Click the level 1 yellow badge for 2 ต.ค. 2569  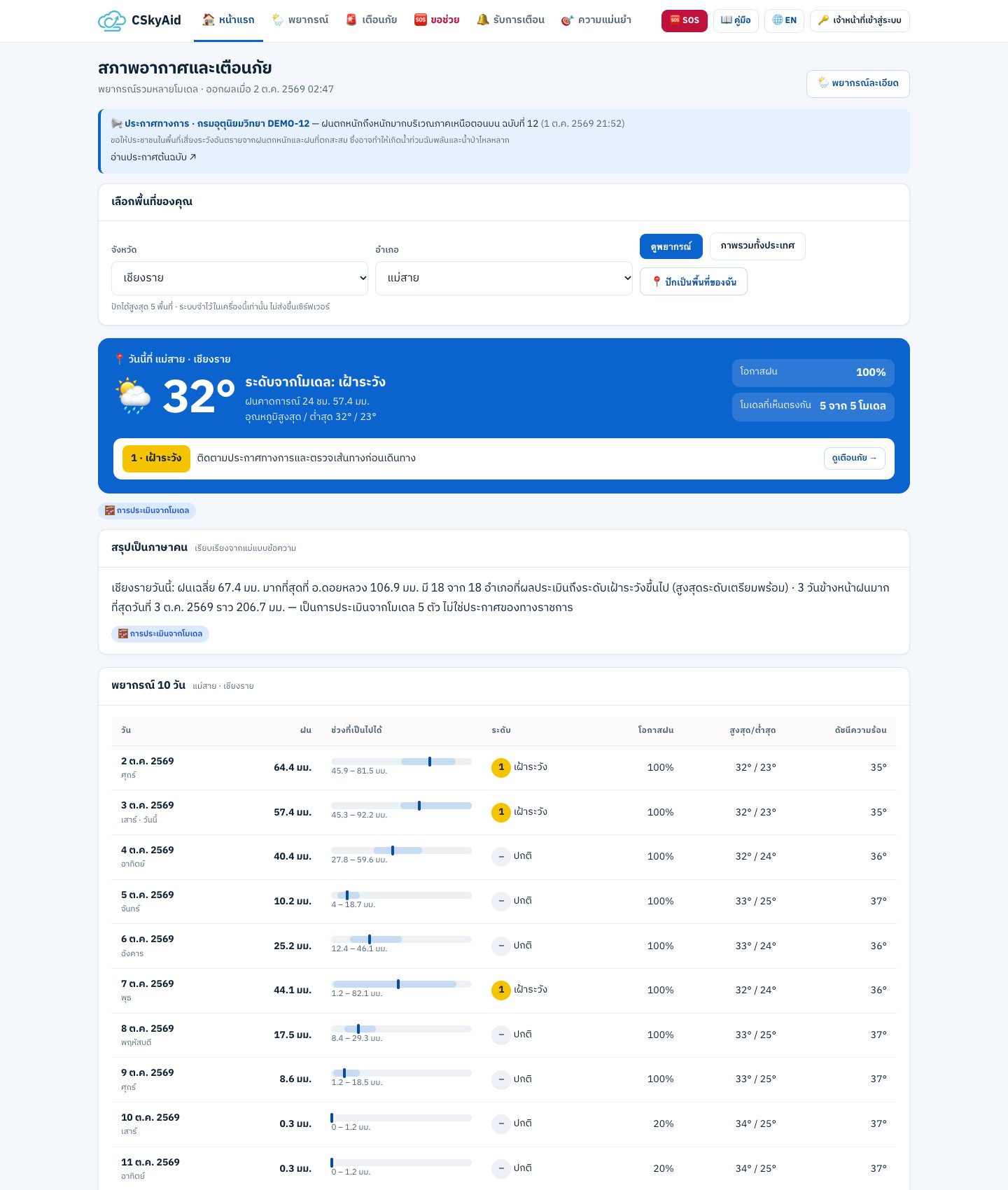point(501,768)
